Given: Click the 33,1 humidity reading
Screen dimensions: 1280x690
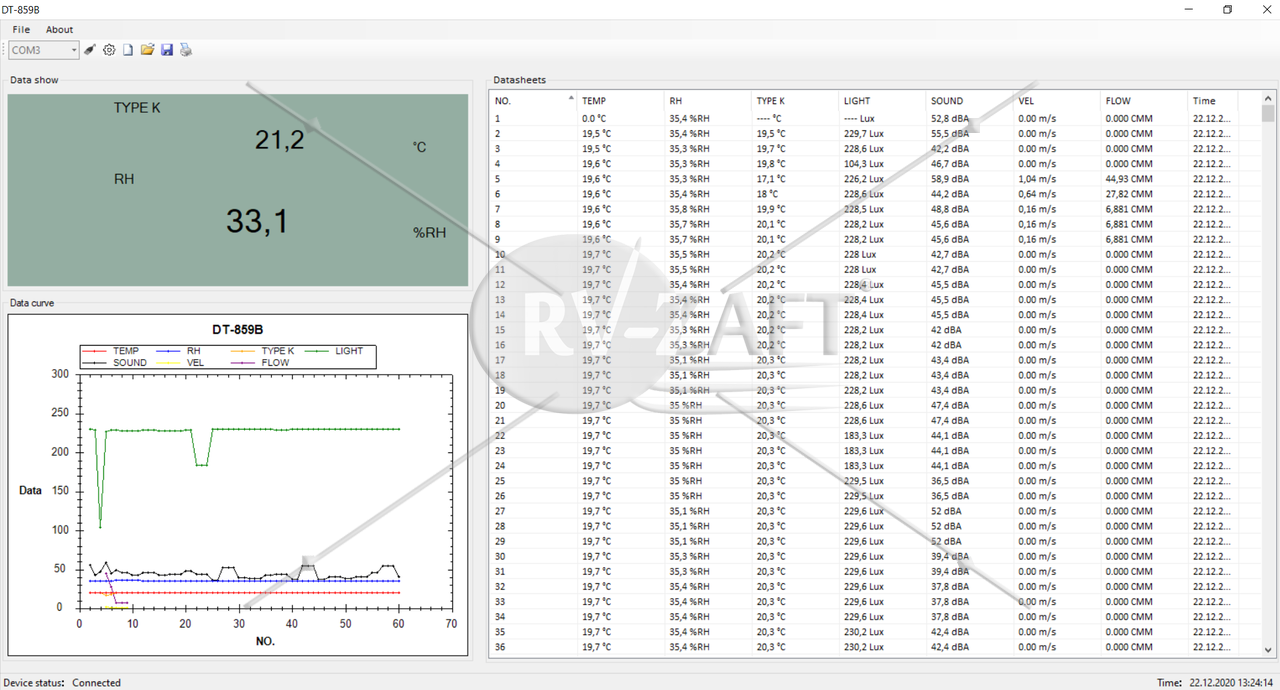Looking at the screenshot, I should click(x=257, y=221).
